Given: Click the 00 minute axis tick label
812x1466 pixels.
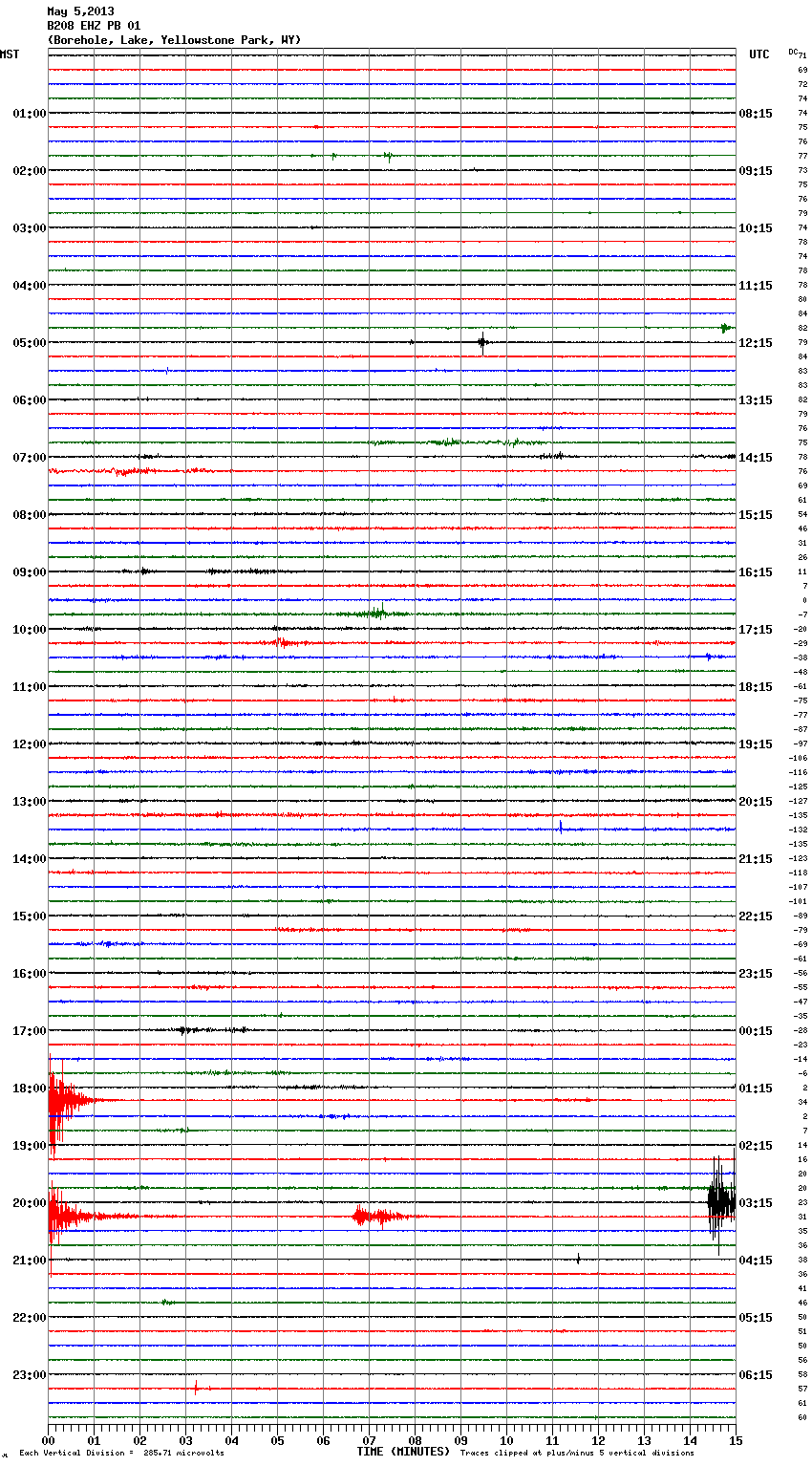Looking at the screenshot, I should [48, 1440].
